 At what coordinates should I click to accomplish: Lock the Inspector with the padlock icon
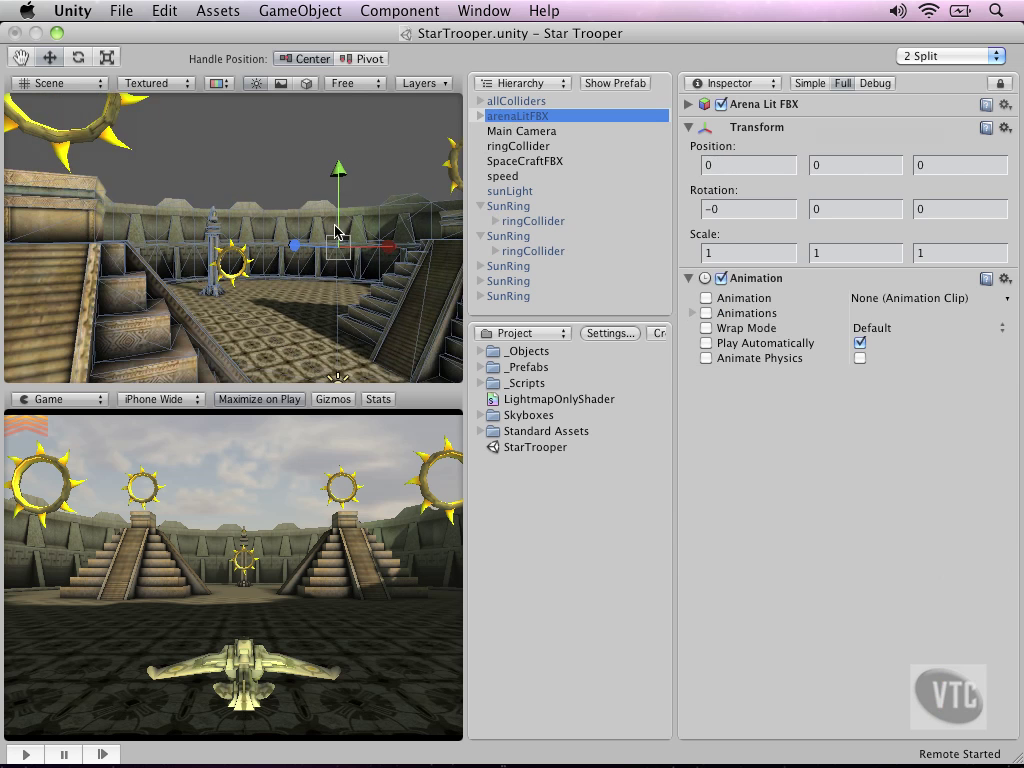[x=999, y=84]
